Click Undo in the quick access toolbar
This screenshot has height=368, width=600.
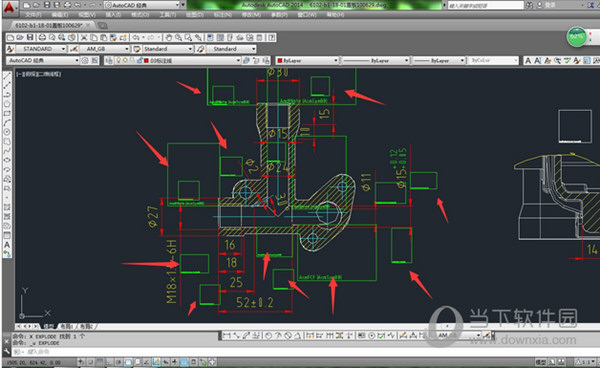78,5
